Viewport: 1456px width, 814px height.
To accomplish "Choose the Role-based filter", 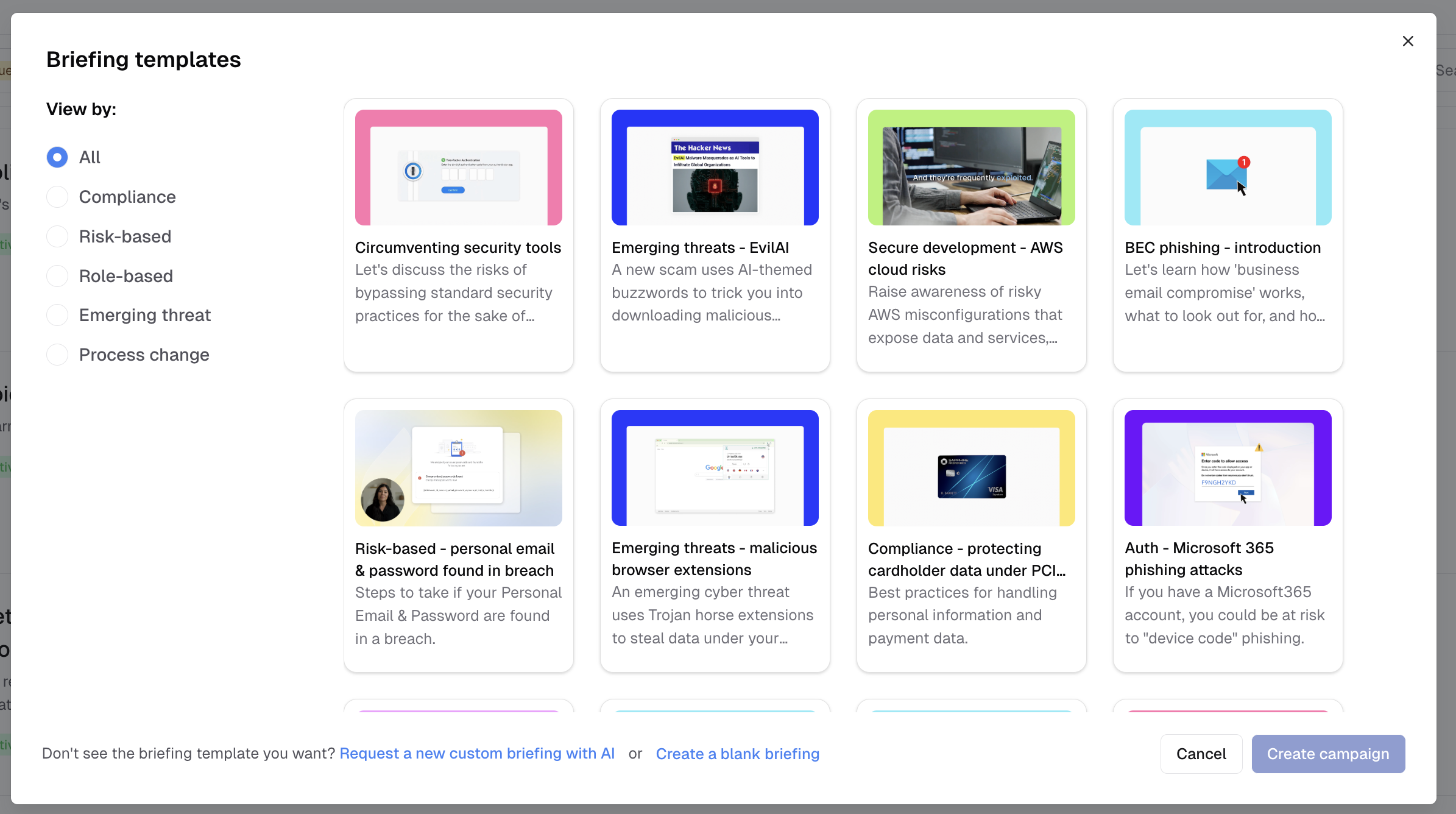I will tap(57, 276).
